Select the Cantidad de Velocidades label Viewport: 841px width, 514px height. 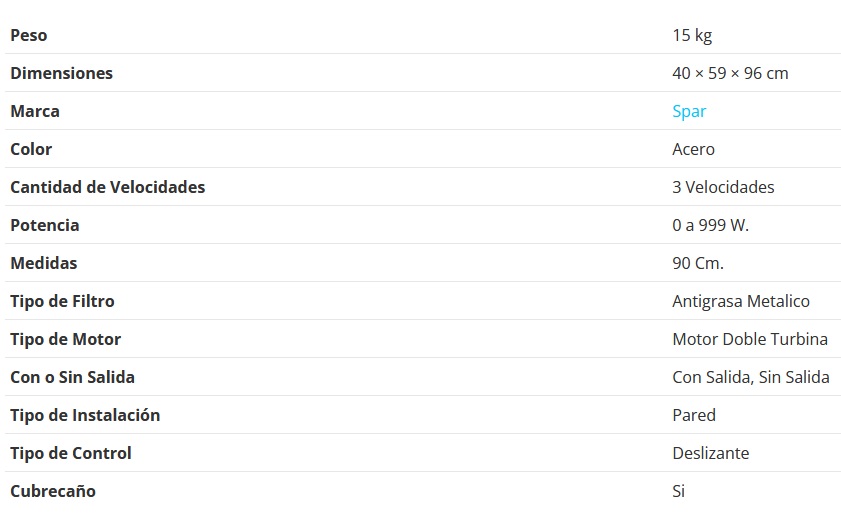(107, 187)
